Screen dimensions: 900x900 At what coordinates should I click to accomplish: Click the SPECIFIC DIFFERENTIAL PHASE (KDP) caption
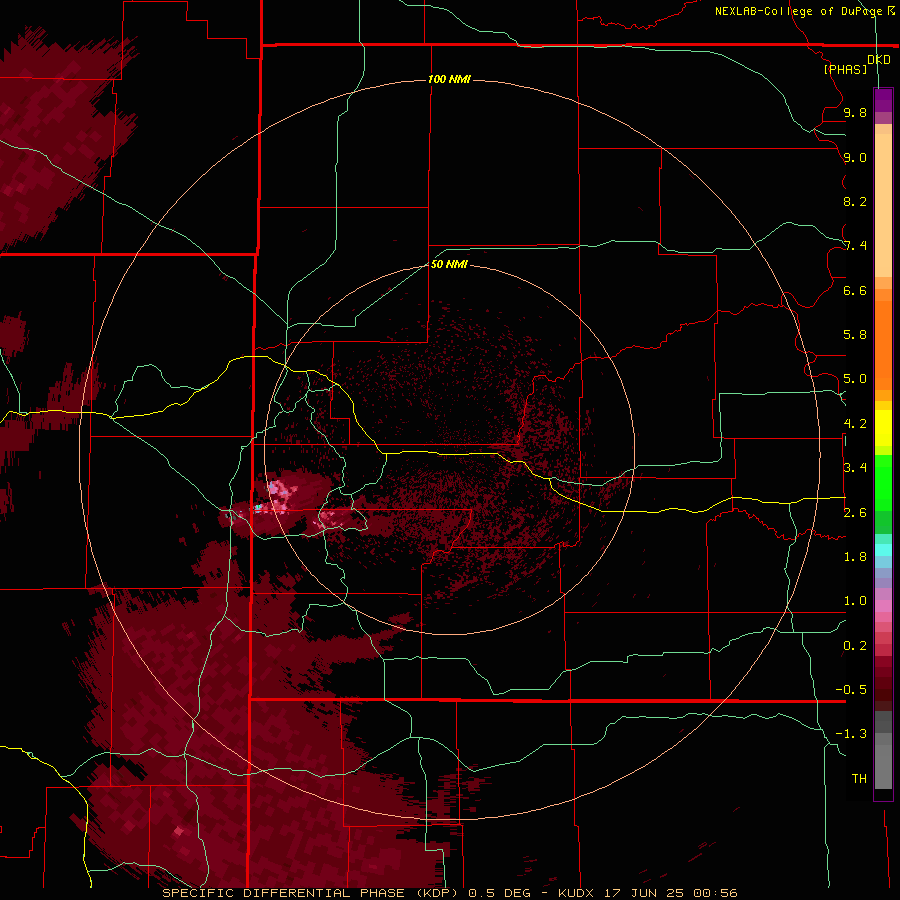[312, 893]
